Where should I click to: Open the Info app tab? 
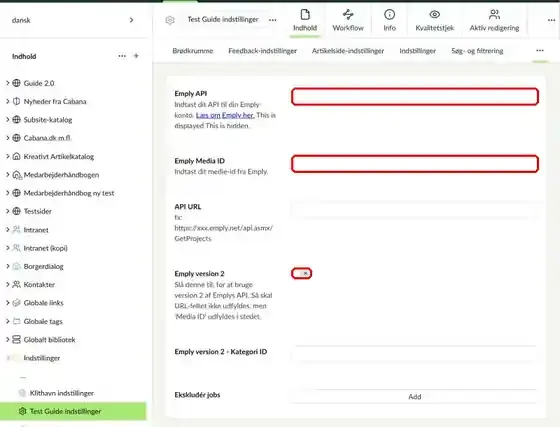tap(389, 20)
